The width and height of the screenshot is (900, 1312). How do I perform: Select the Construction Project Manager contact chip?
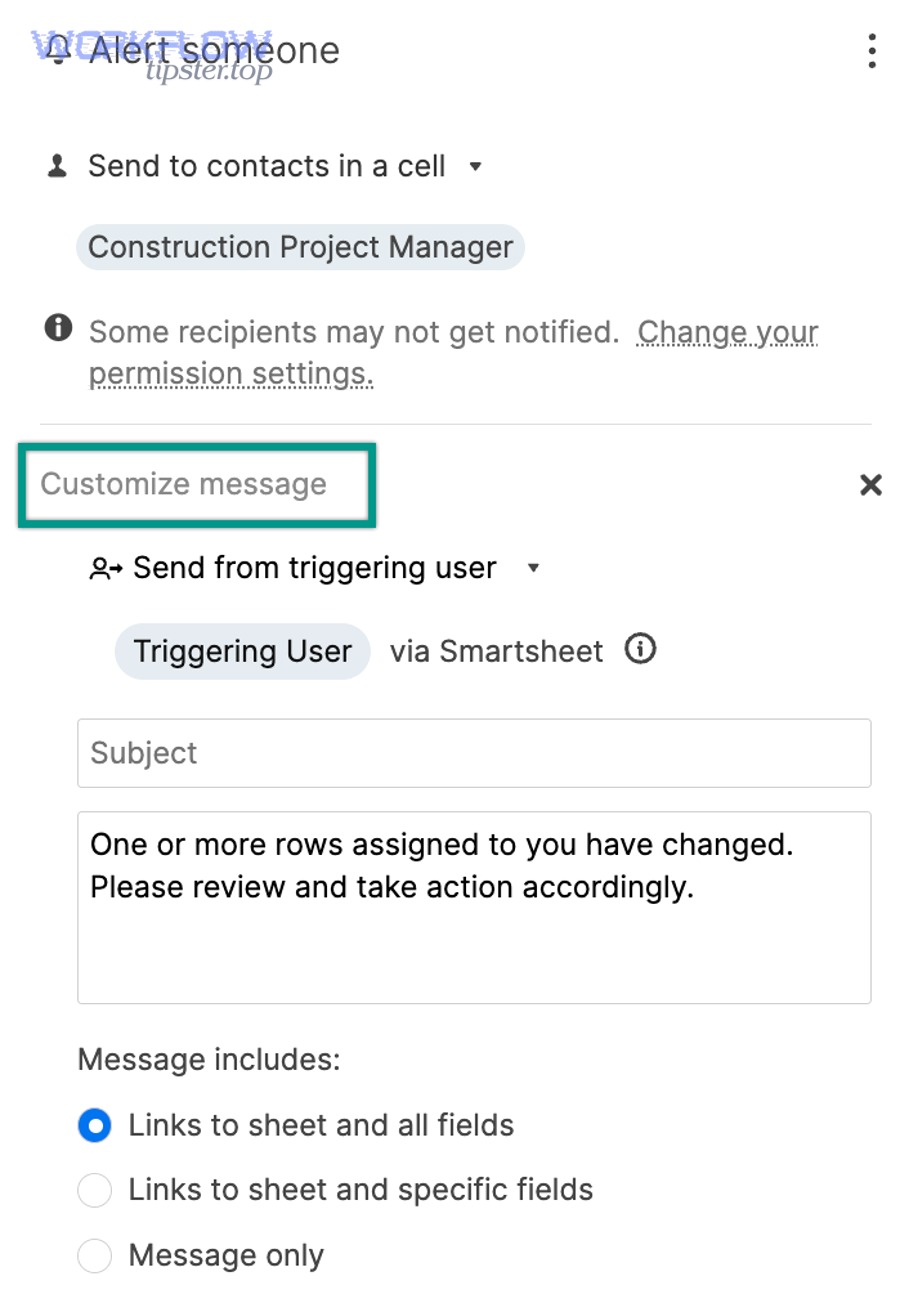(299, 246)
